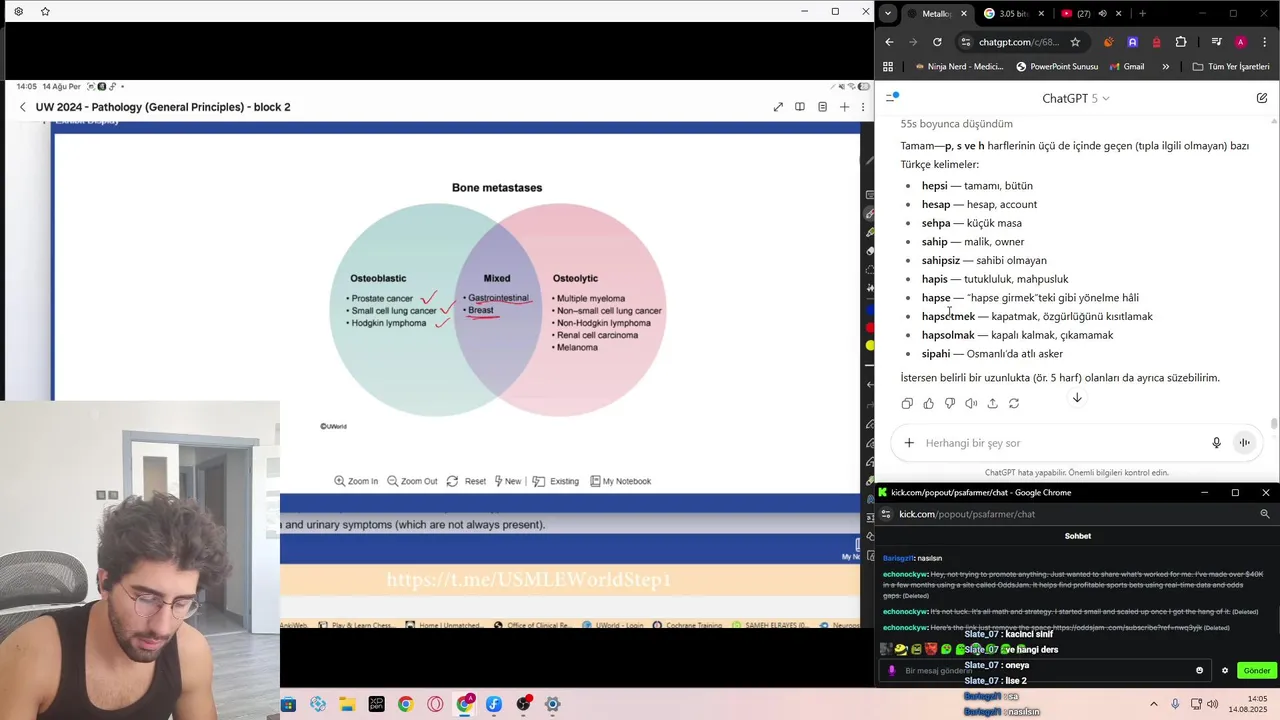Open Chrome media controls icon
Image resolution: width=1280 pixels, height=720 pixels.
(x=1216, y=42)
